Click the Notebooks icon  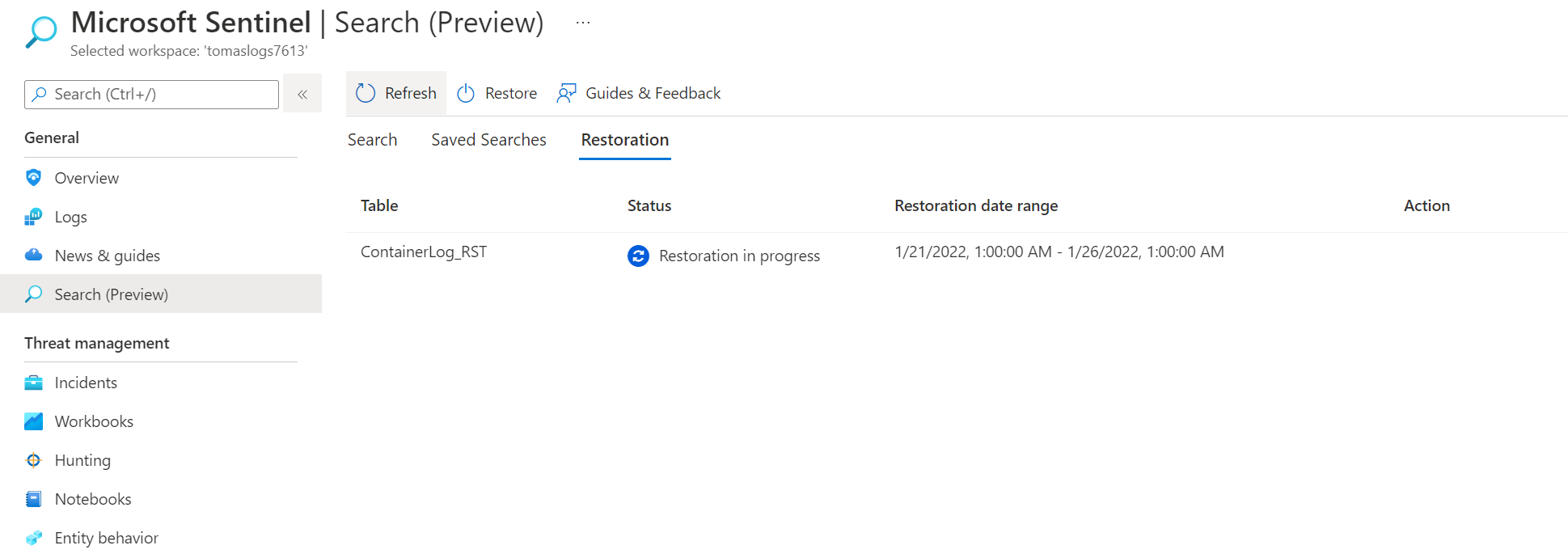(x=33, y=499)
